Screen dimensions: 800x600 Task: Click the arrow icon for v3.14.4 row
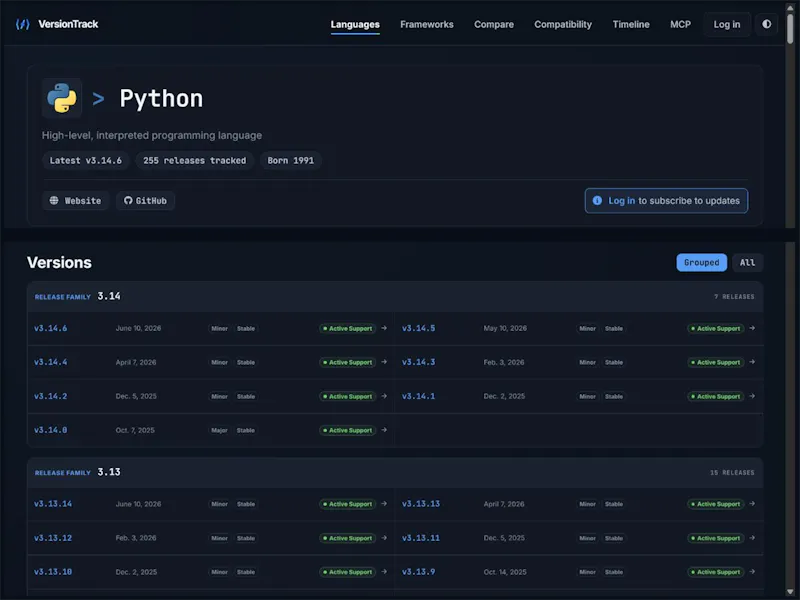[384, 362]
